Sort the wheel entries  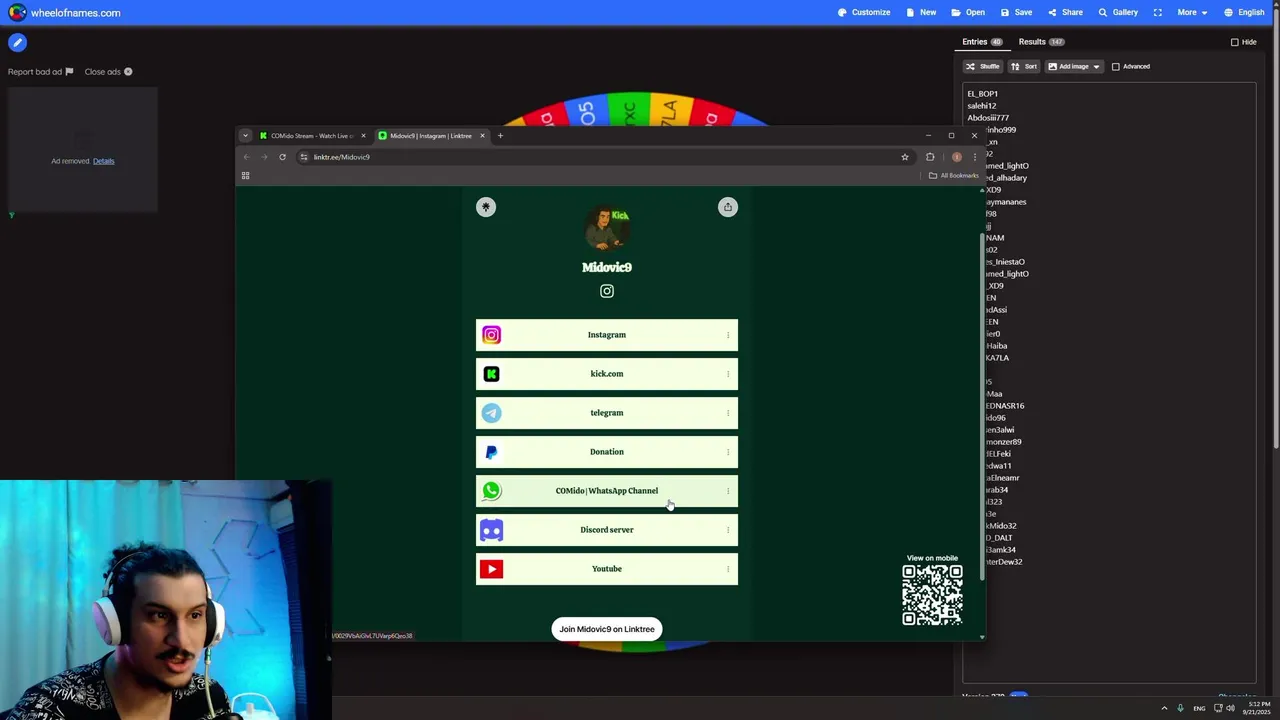click(x=1024, y=66)
